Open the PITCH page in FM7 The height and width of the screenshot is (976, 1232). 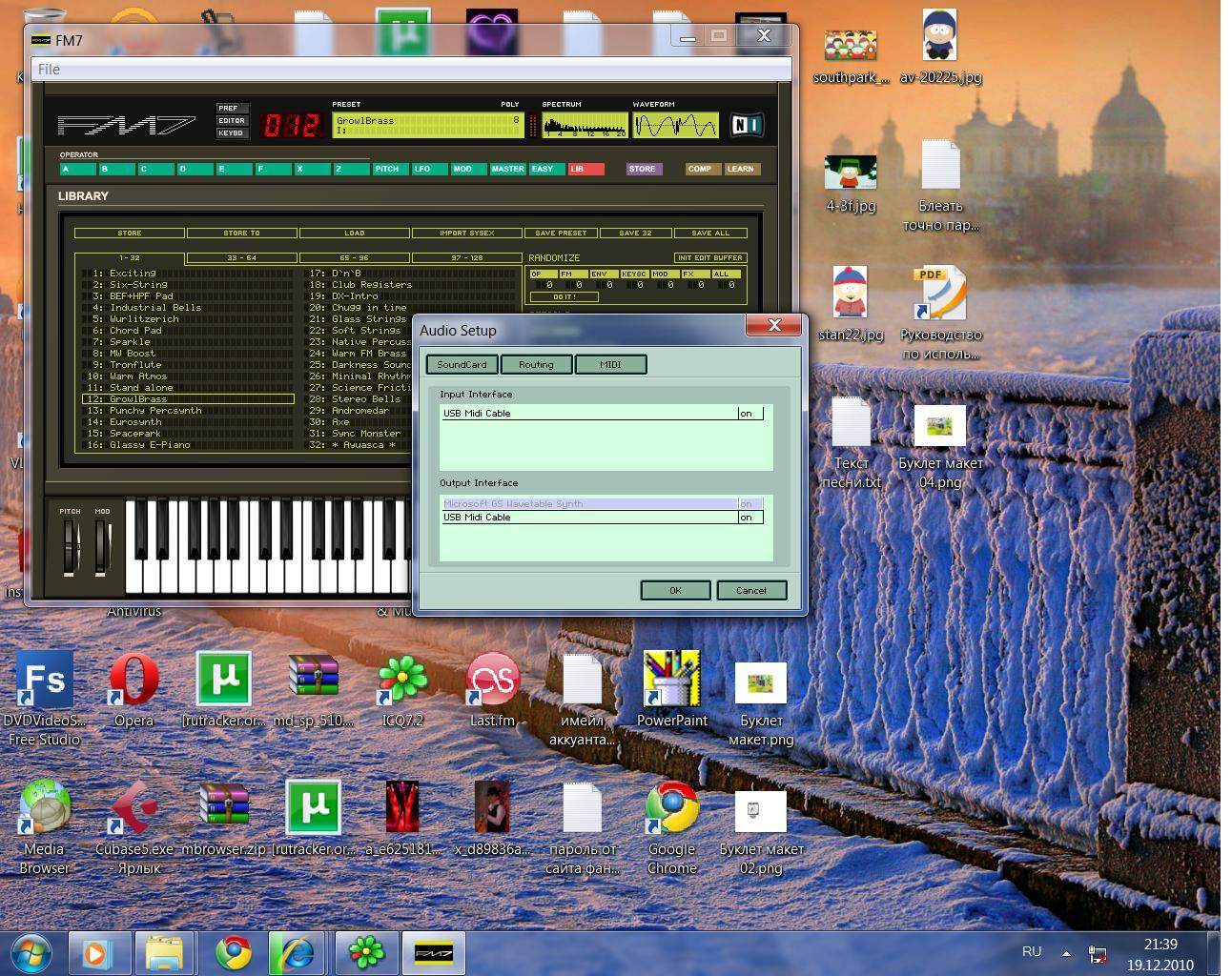tap(388, 169)
